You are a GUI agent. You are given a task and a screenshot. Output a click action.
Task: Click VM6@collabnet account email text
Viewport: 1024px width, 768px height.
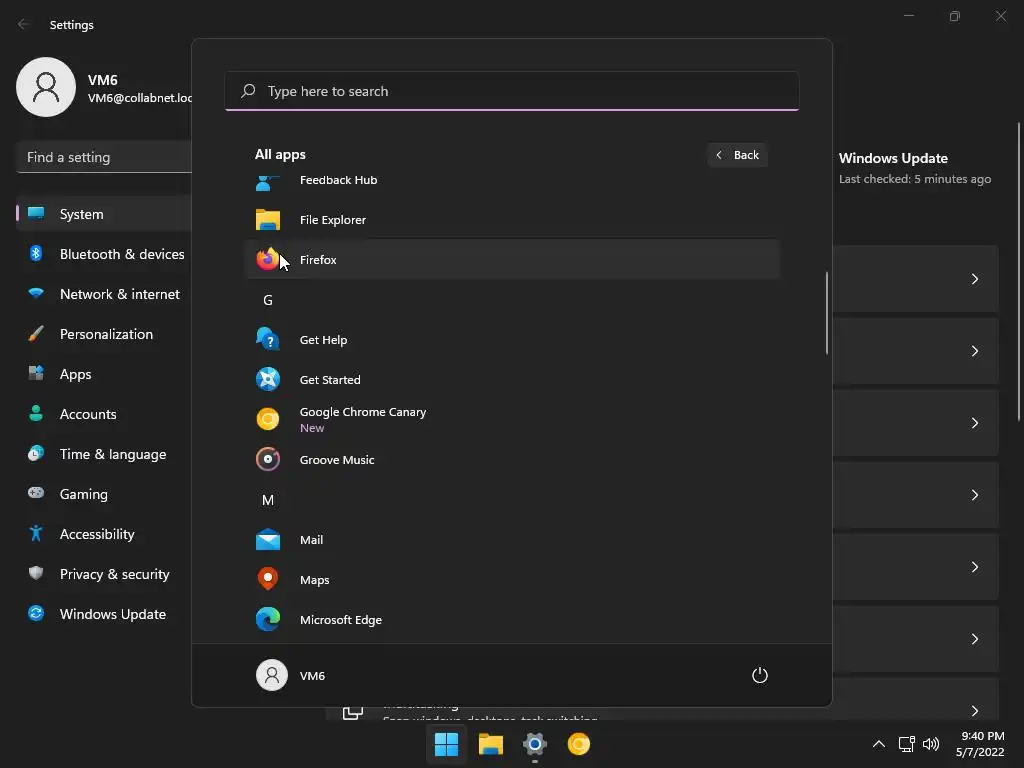point(140,98)
